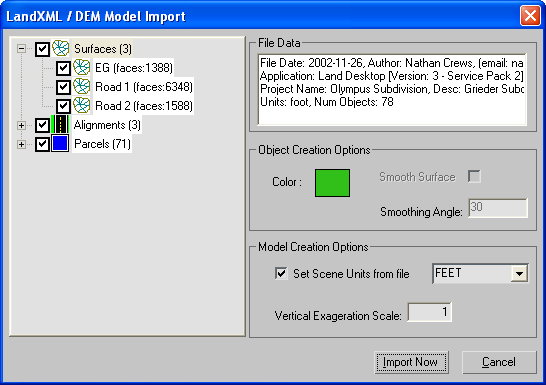Expand the Parcels tree node

21,144
